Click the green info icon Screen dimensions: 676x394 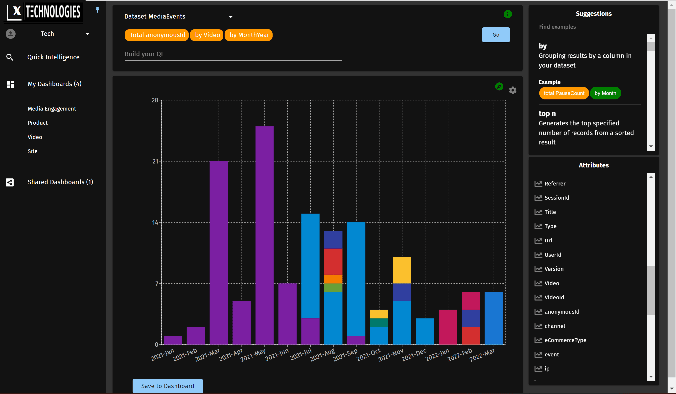coord(508,14)
